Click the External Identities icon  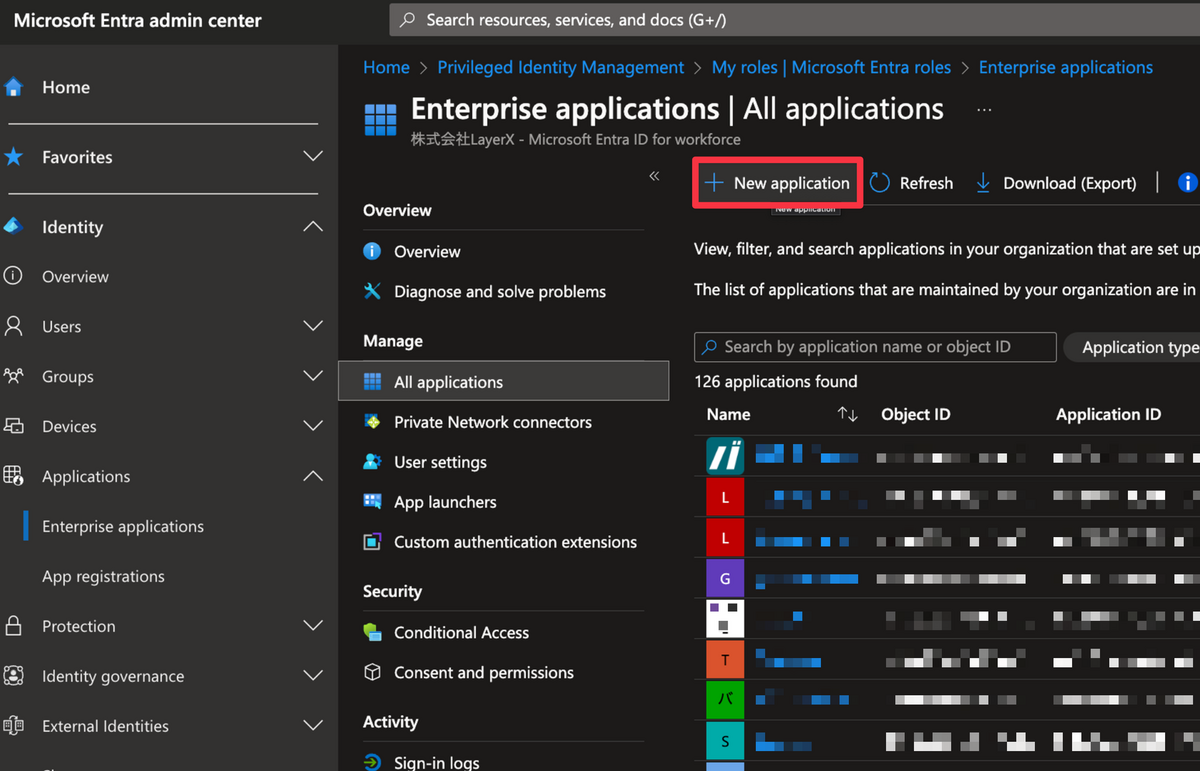click(x=13, y=726)
